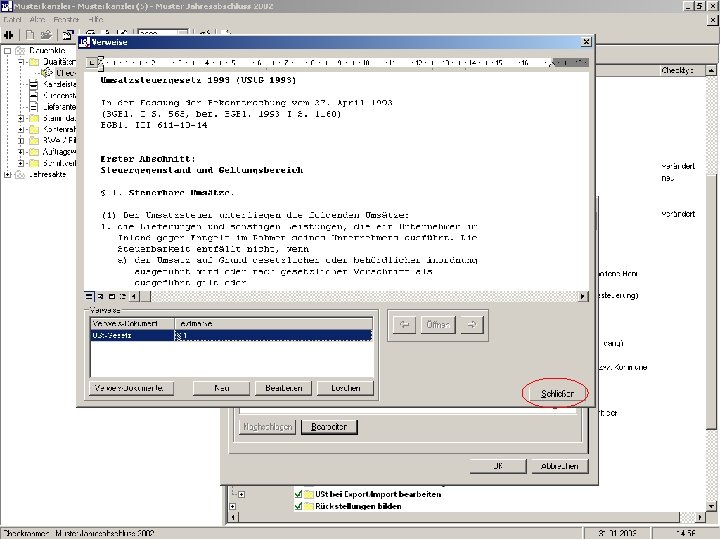720x540 pixels.
Task: Click the tab-stop type selector on ruler
Action: (x=91, y=62)
